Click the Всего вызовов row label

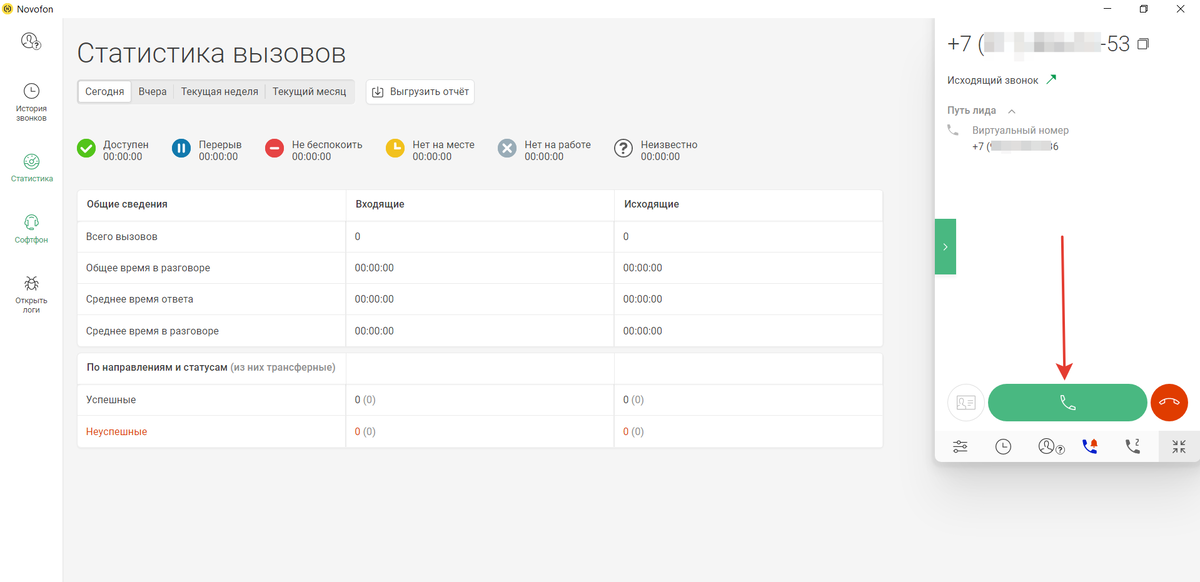pyautogui.click(x=121, y=237)
